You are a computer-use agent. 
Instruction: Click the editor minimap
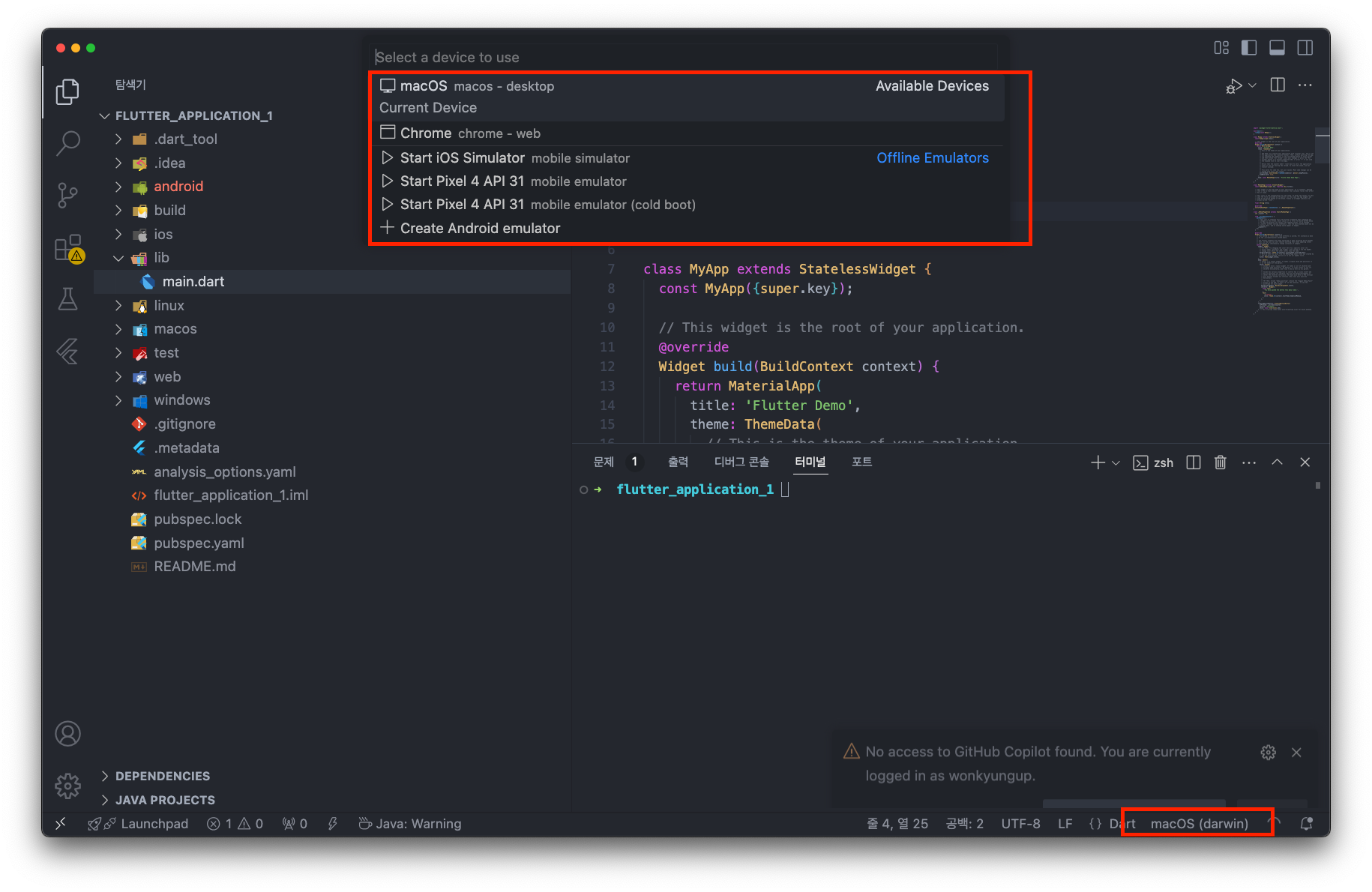point(1284,220)
